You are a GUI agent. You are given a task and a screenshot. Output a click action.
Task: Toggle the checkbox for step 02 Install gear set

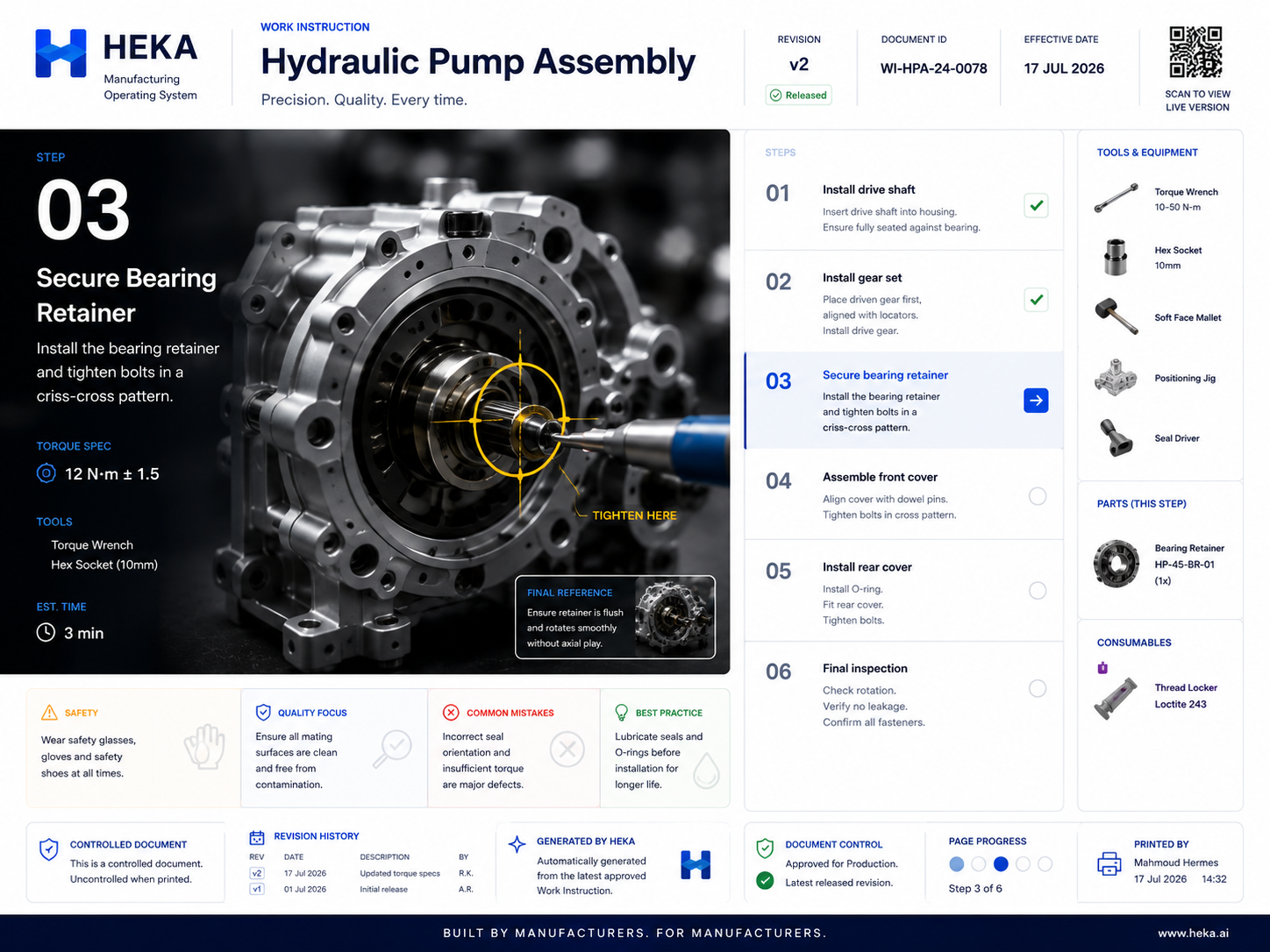(x=1036, y=300)
